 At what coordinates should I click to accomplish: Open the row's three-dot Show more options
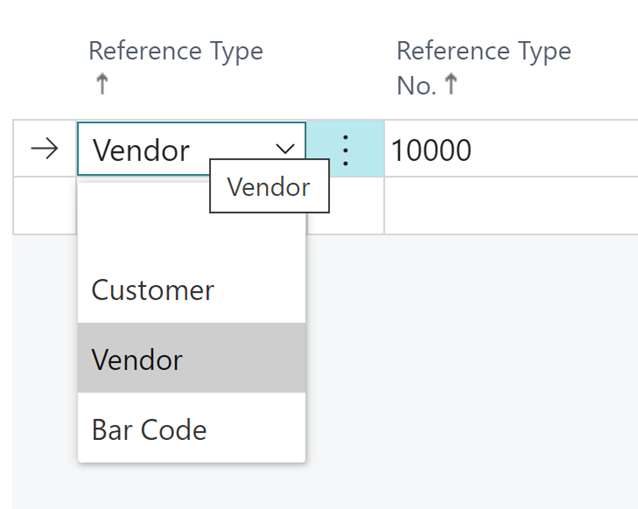(345, 150)
